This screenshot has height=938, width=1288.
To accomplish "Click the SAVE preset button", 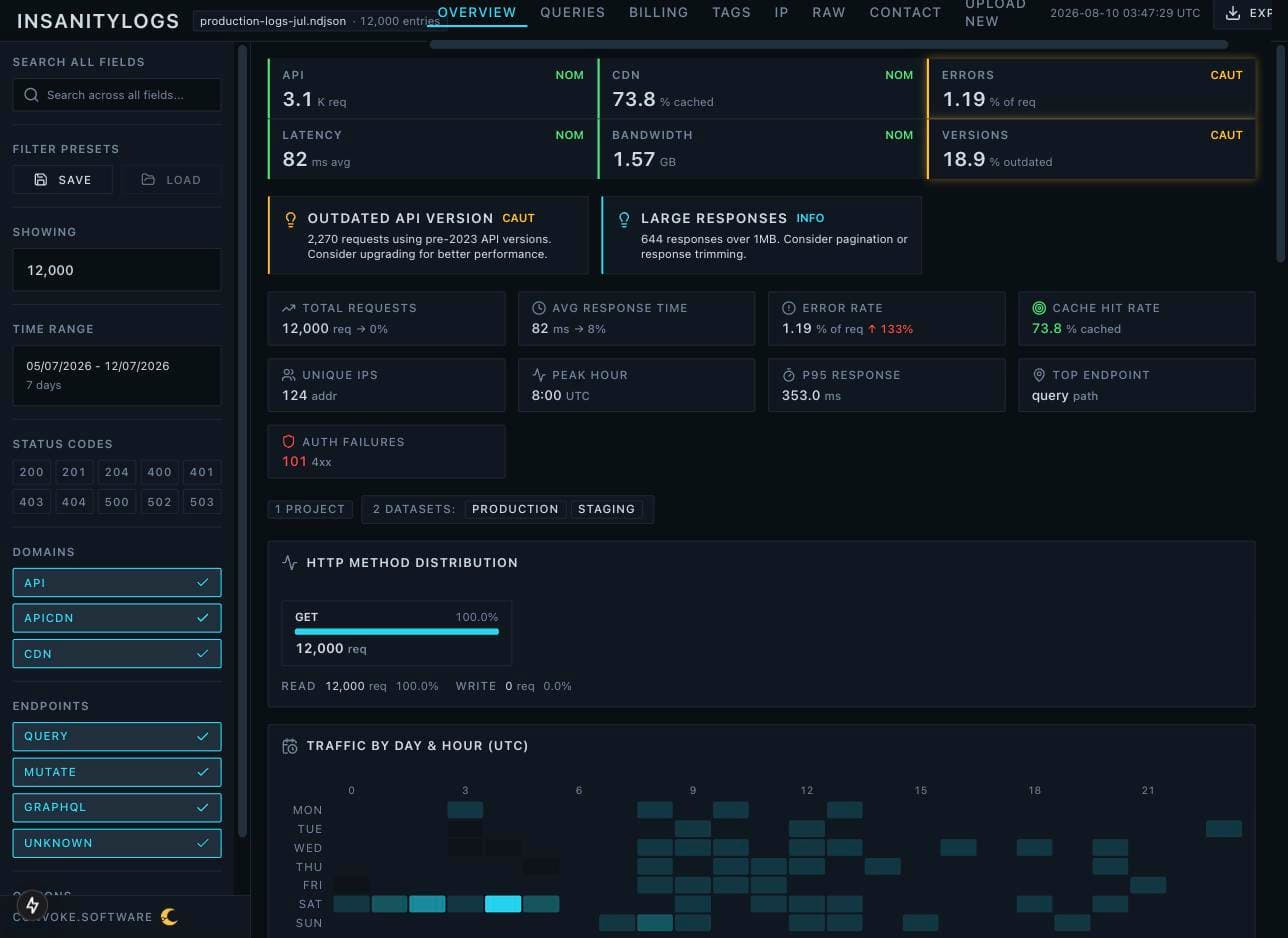I will pos(62,180).
